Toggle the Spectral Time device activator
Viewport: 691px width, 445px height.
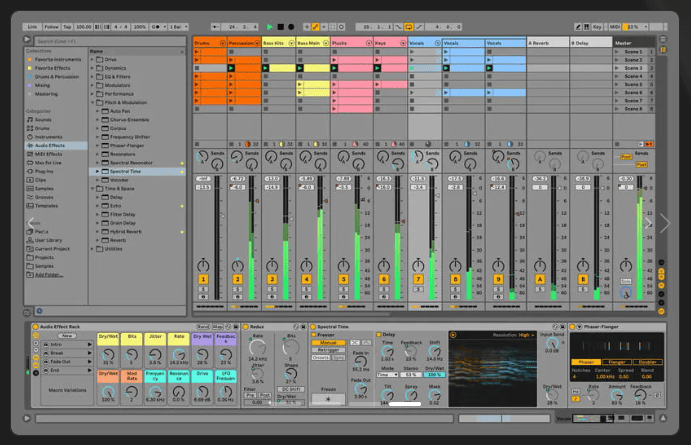(x=313, y=327)
